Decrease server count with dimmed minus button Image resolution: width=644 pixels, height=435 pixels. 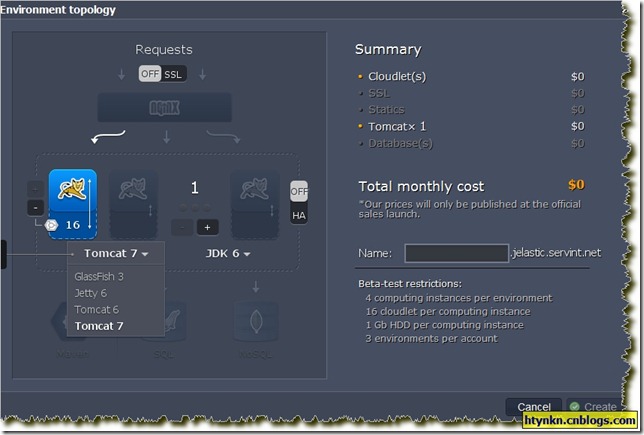coord(182,227)
